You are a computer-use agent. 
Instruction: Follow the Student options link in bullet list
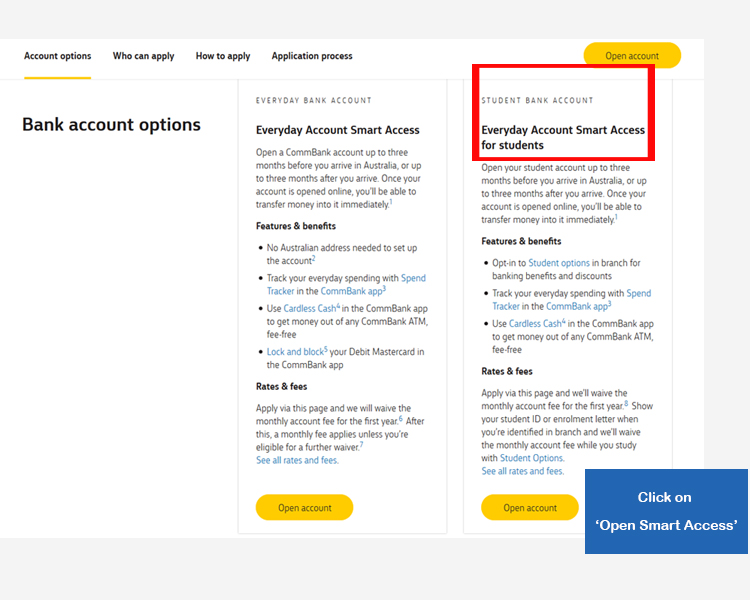point(559,263)
